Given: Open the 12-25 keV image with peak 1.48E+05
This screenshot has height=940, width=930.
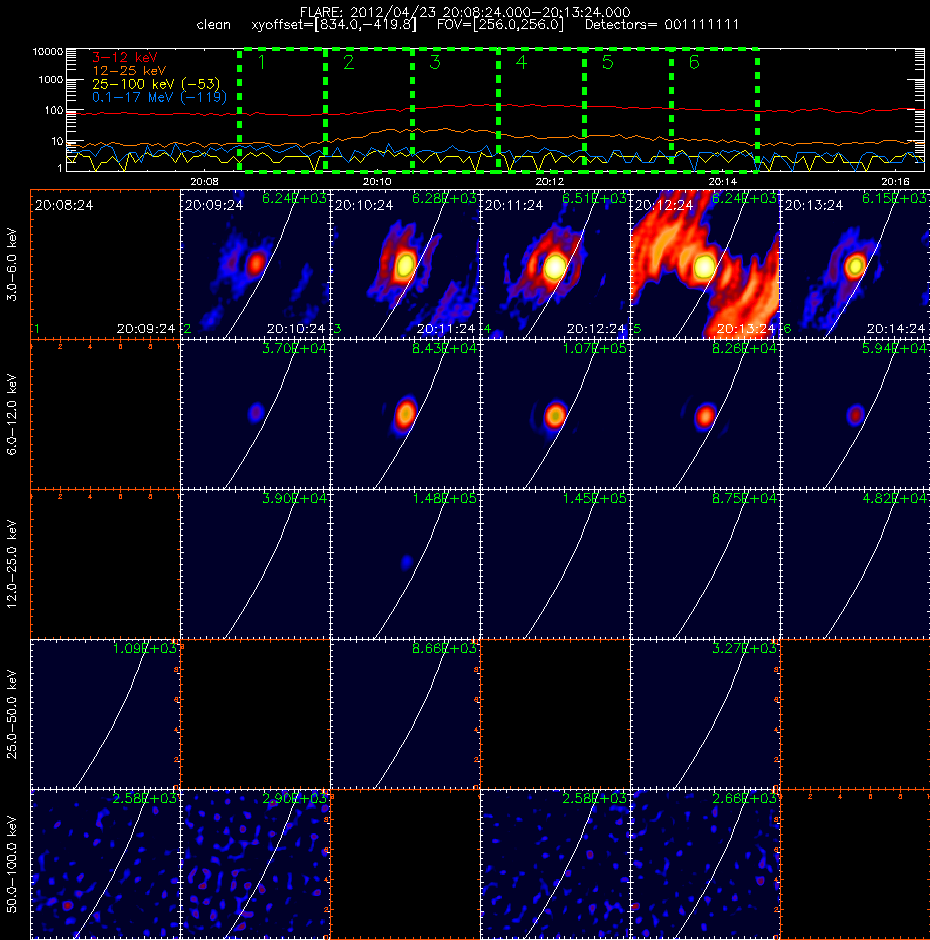Looking at the screenshot, I should click(x=405, y=564).
